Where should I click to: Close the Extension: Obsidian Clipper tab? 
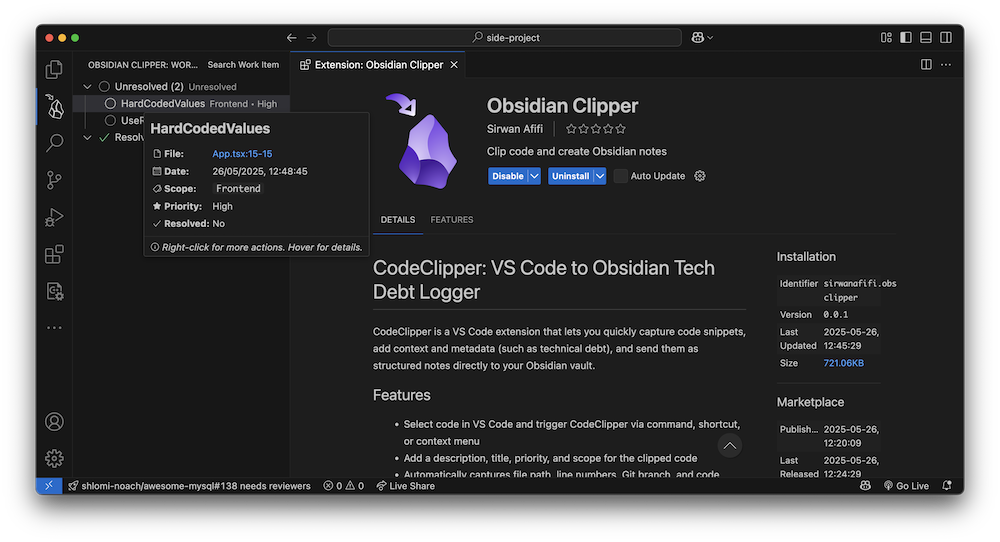454,64
